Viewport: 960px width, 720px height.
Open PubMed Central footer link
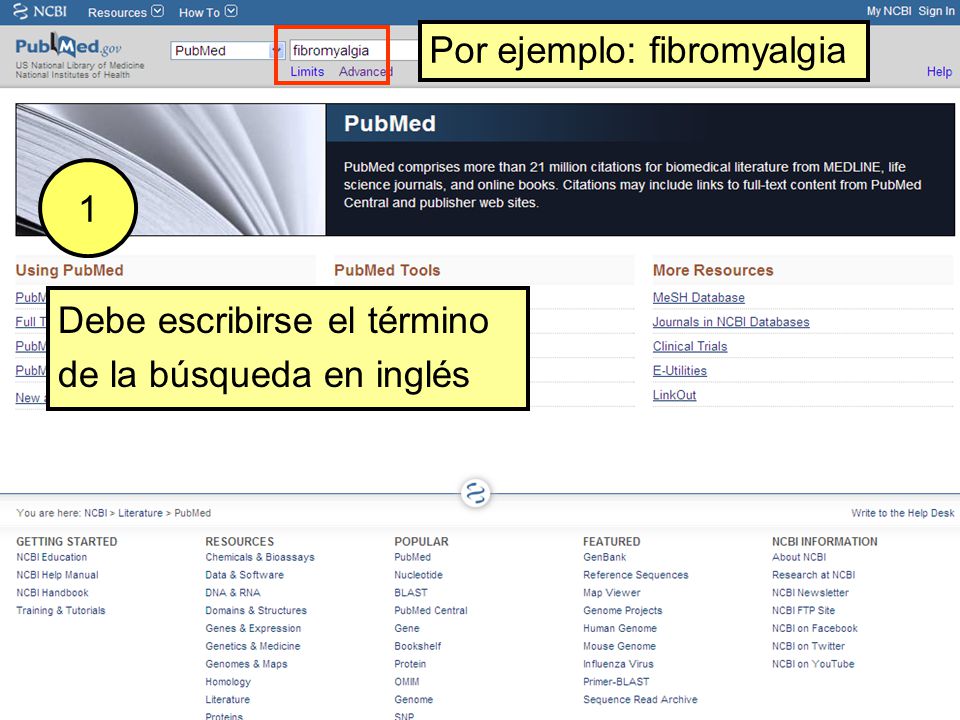point(430,610)
